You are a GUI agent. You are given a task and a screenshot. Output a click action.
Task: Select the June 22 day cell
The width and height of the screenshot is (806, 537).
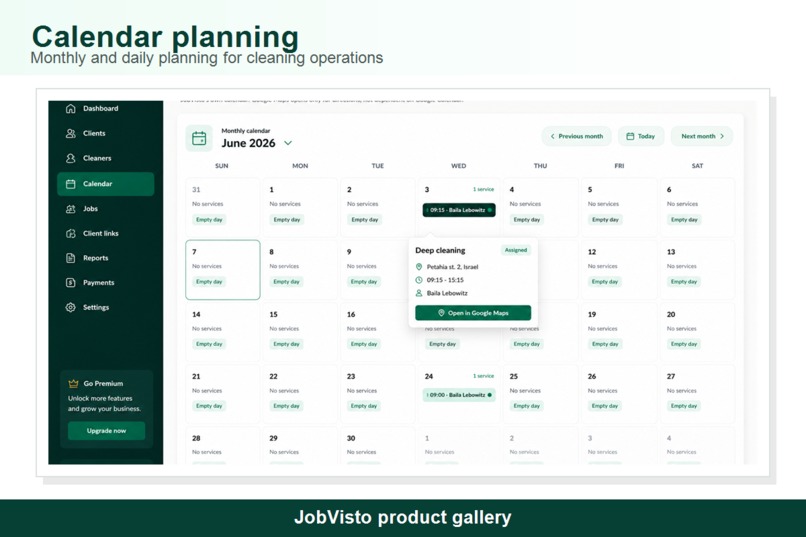tap(300, 394)
